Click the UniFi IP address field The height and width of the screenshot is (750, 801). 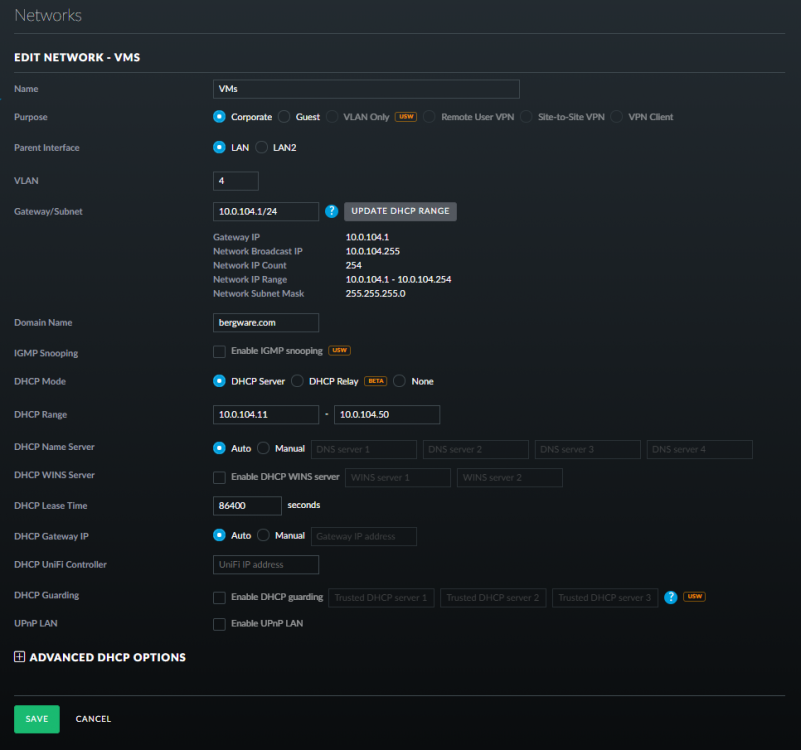click(266, 565)
